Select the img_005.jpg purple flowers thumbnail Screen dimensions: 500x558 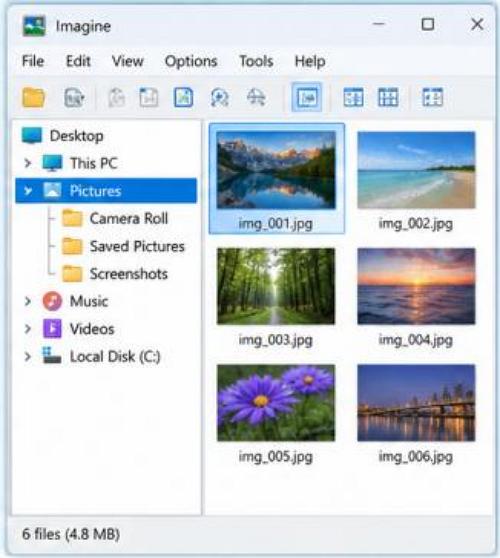click(x=276, y=414)
